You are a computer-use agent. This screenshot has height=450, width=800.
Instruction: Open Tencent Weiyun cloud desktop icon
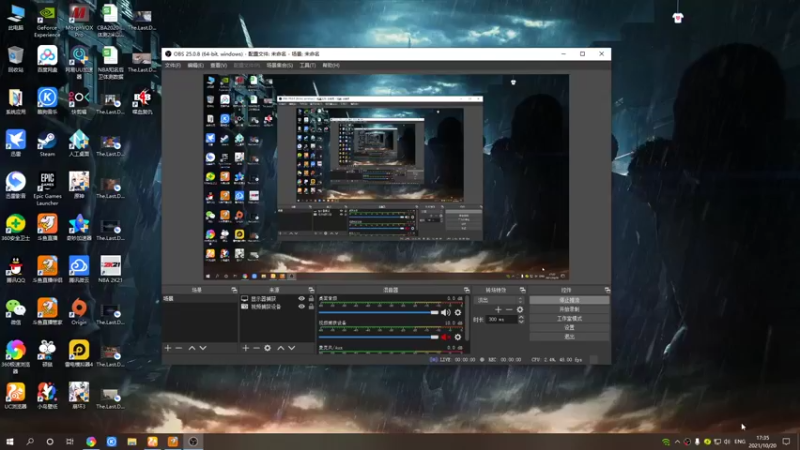[x=79, y=269]
